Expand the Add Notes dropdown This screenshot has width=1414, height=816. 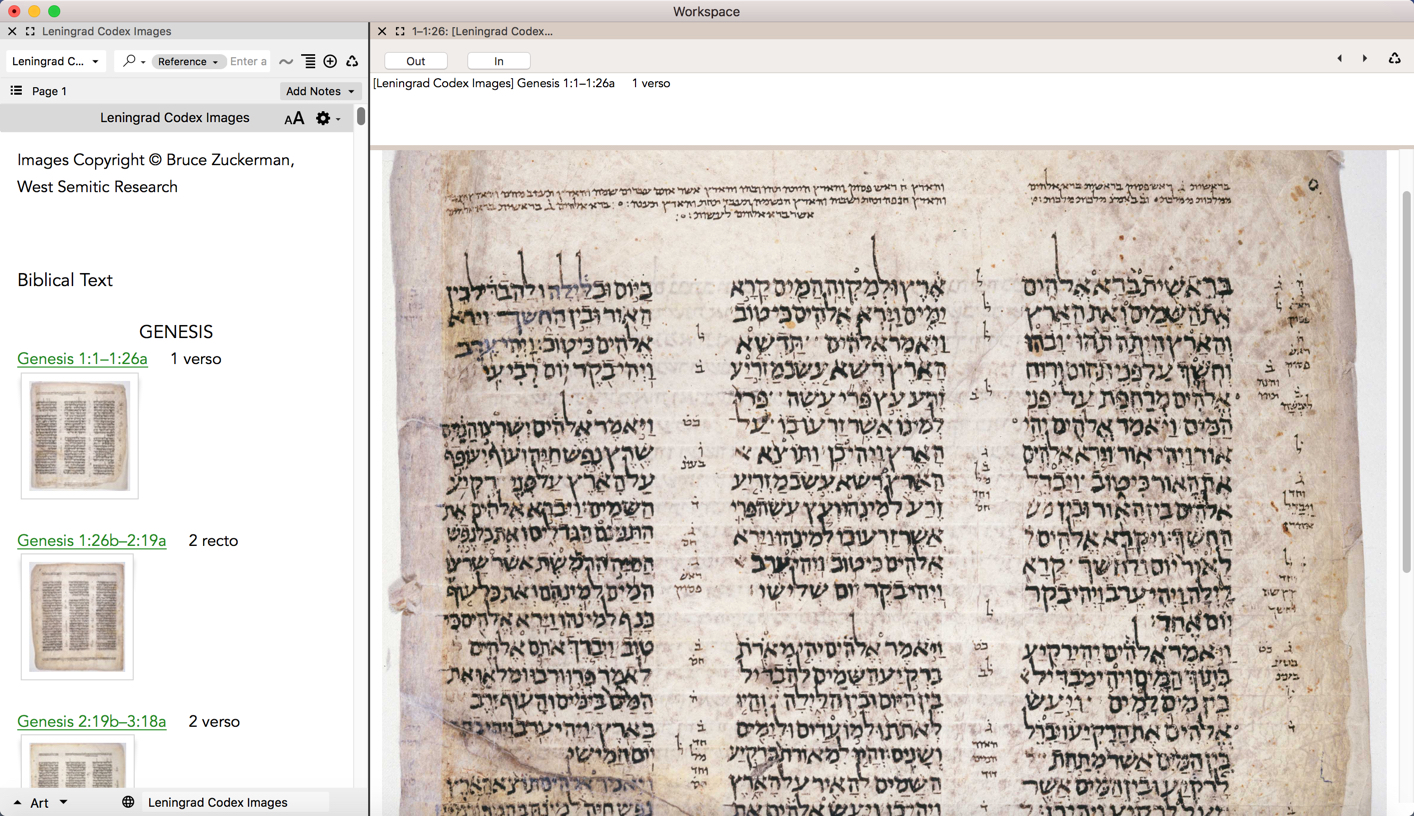pos(320,91)
